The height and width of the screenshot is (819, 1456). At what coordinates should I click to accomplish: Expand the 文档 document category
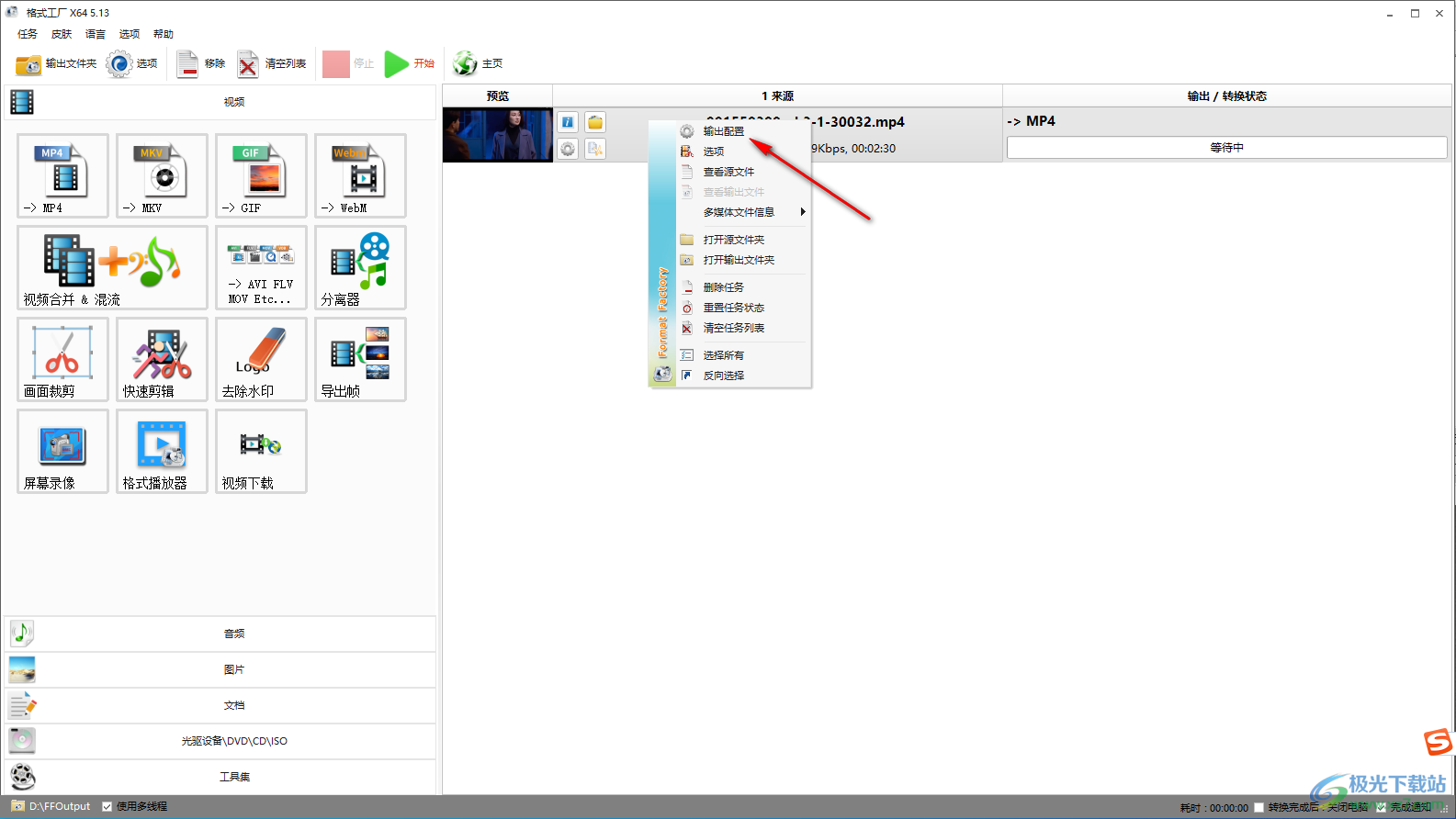click(220, 705)
